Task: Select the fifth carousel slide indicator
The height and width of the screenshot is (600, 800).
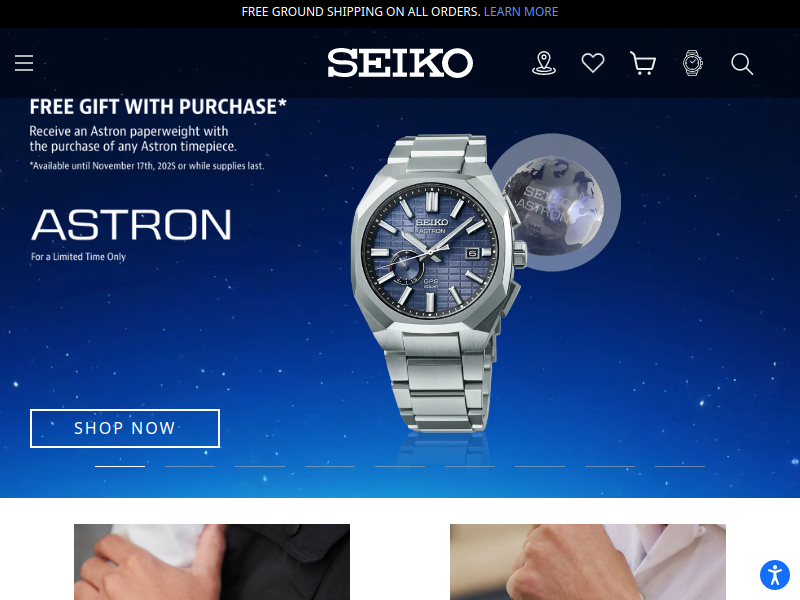Action: pos(400,466)
